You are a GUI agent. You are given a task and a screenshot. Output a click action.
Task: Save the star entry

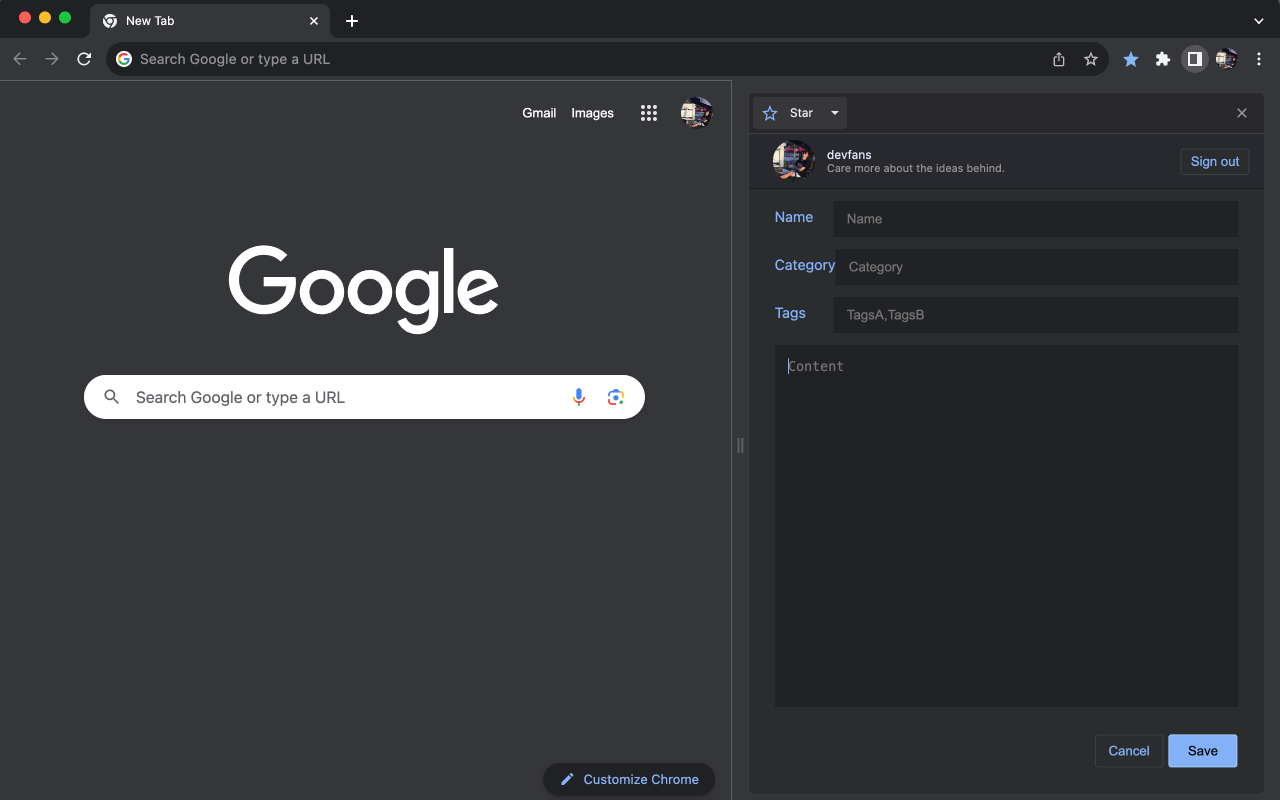(x=1203, y=751)
